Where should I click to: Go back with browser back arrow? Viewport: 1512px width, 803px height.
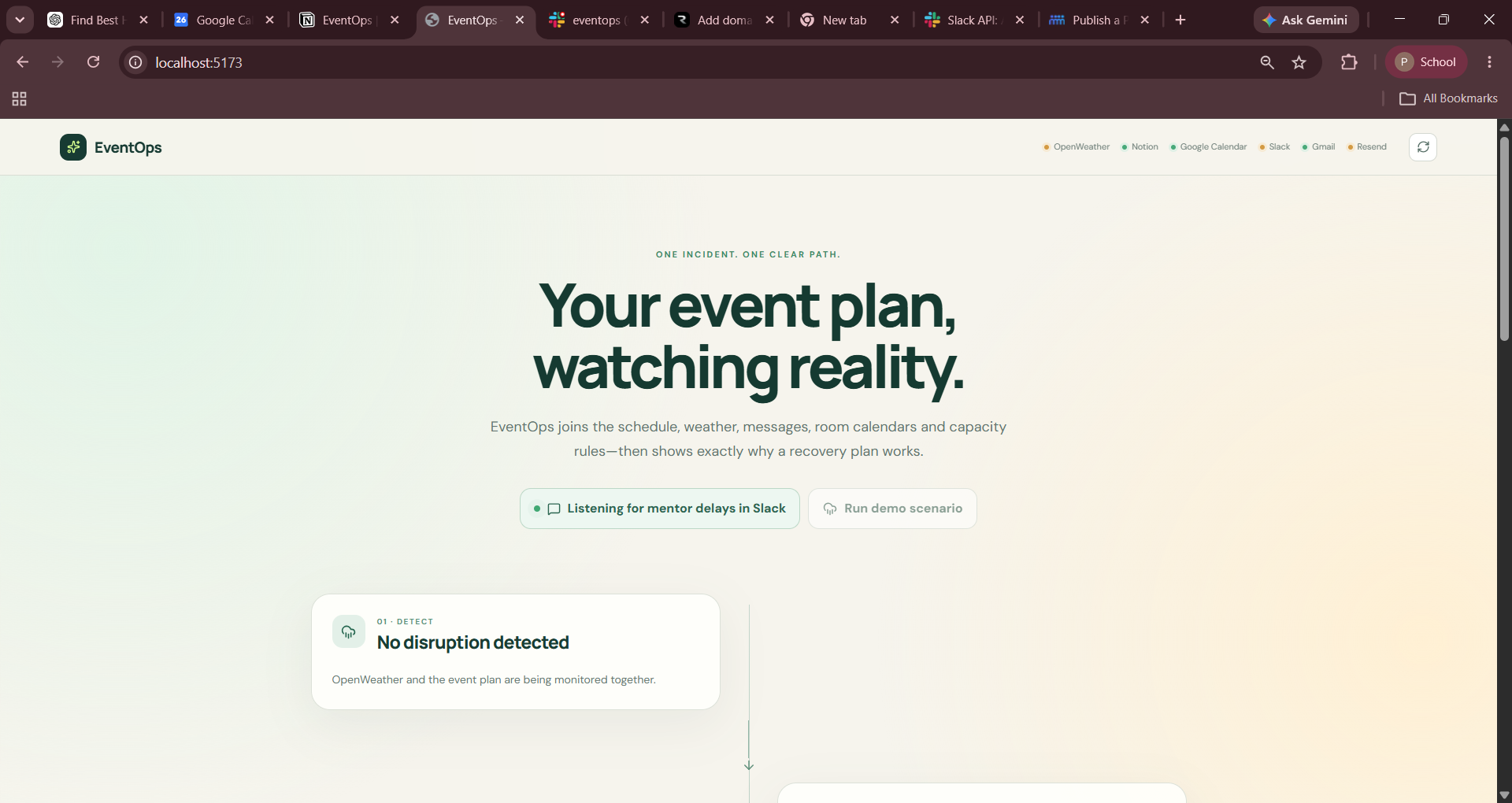click(22, 62)
